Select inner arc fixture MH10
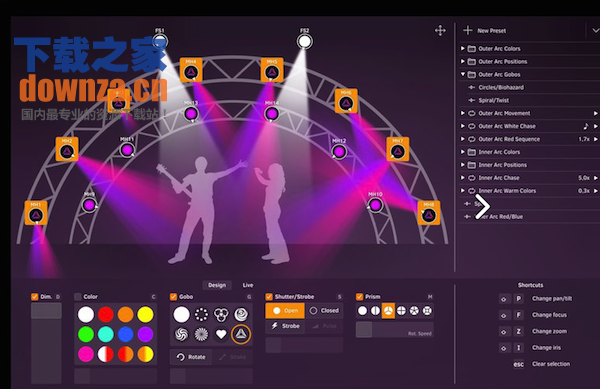This screenshot has height=389, width=600. [375, 205]
